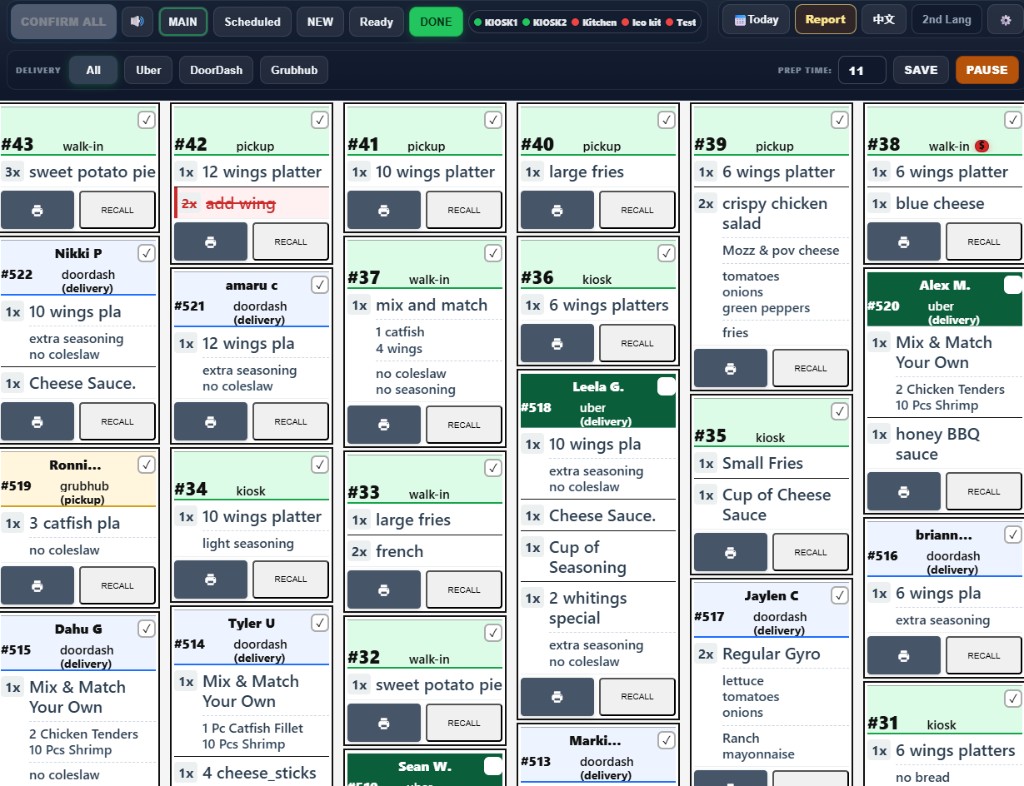
Task: Save the prep time
Action: coord(921,70)
